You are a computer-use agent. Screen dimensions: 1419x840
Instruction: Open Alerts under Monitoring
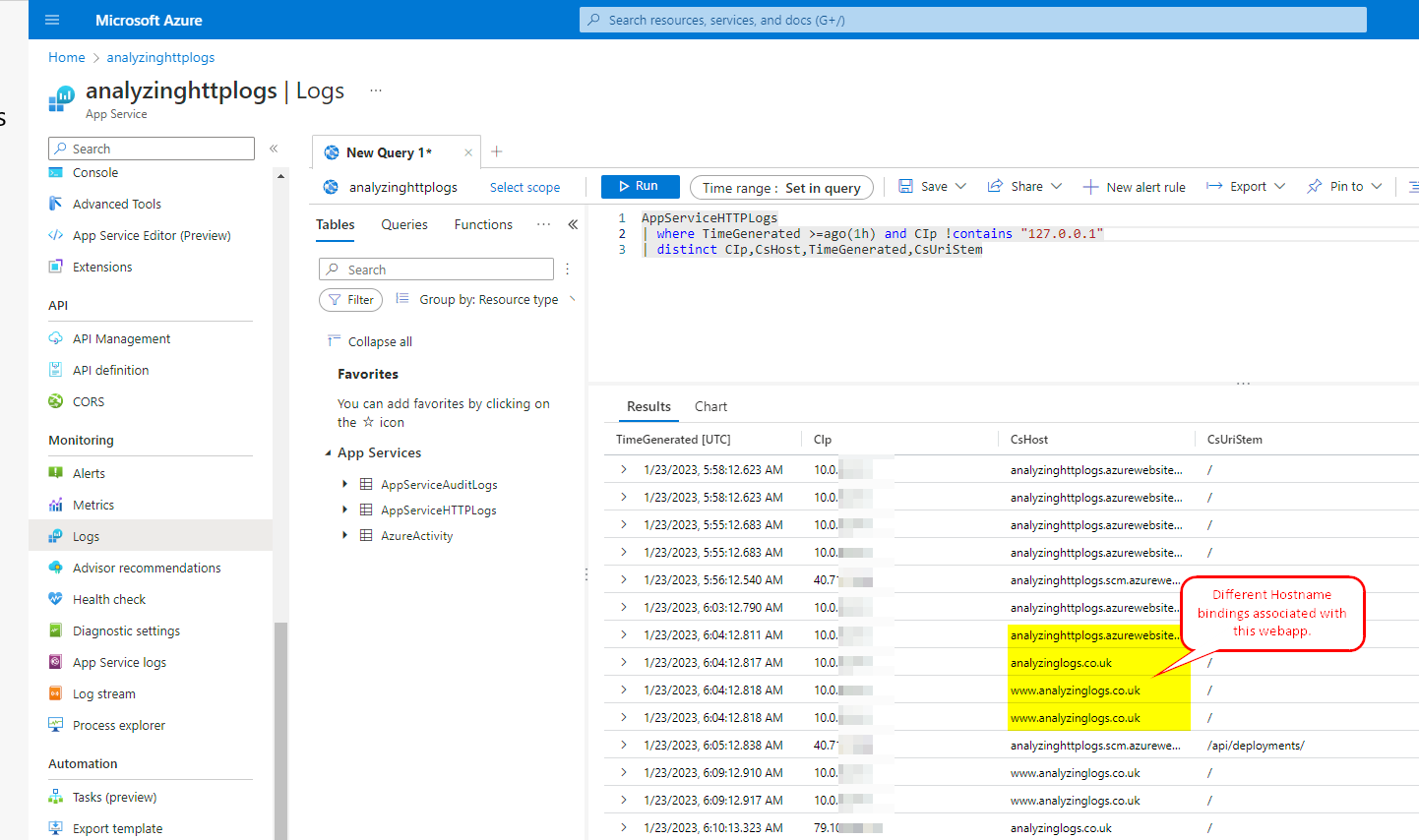(89, 473)
